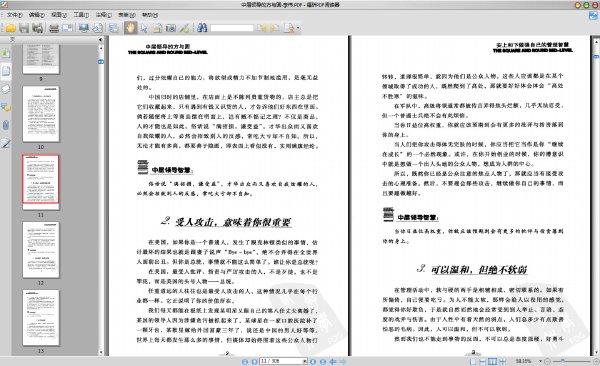Open the Tools menu (工具)

(x=81, y=15)
